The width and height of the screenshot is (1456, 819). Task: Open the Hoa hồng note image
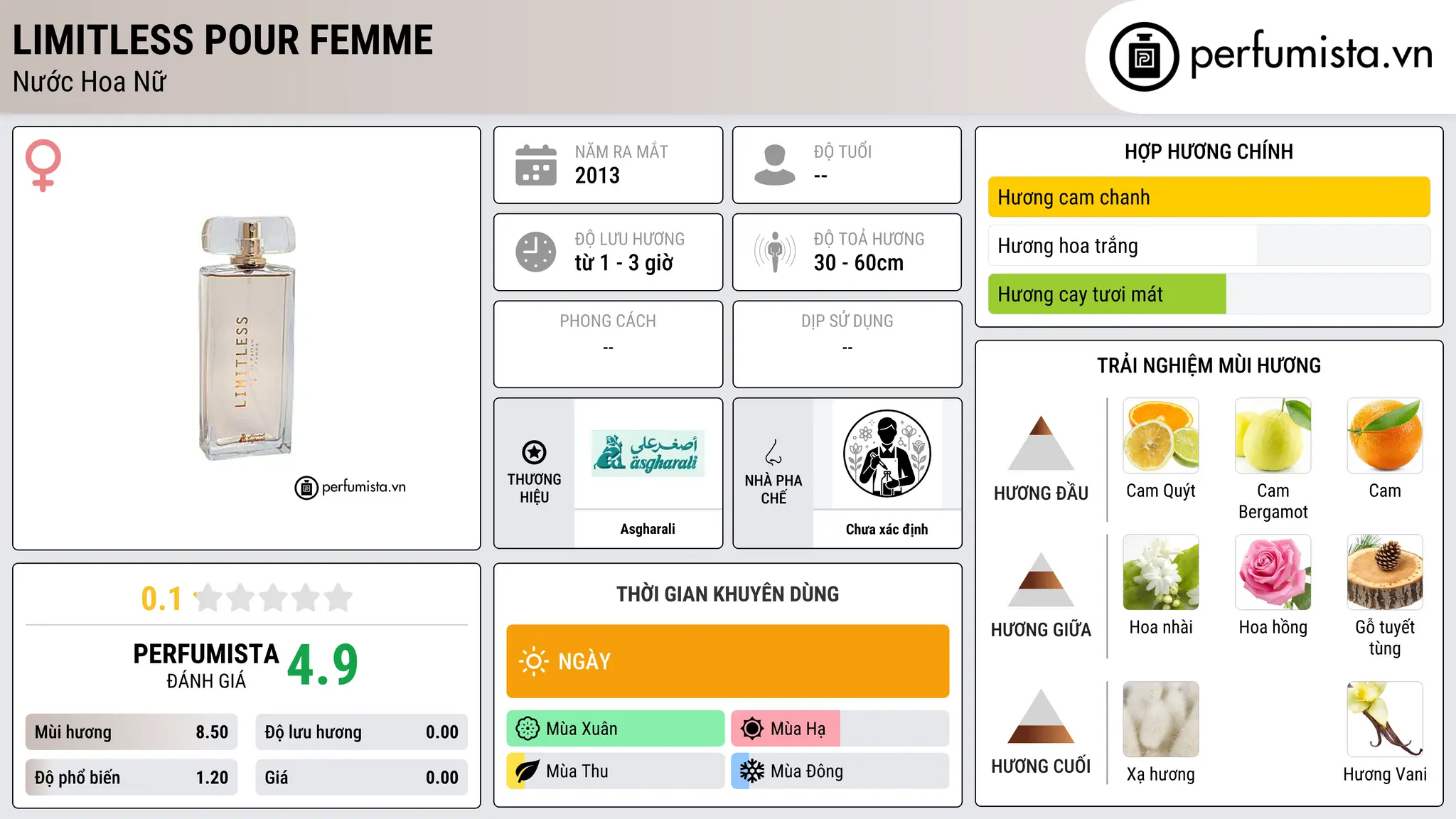(x=1273, y=572)
